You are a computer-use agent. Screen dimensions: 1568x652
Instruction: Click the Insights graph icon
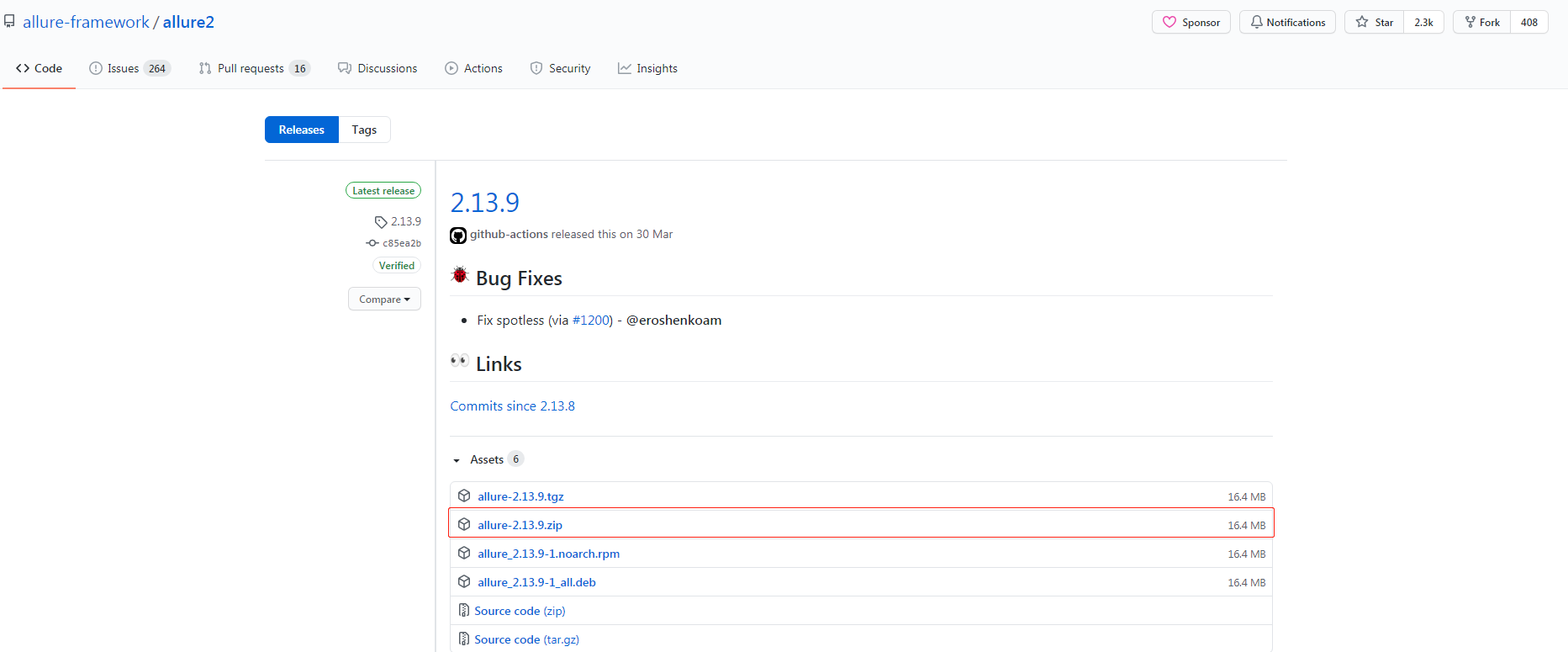[625, 68]
